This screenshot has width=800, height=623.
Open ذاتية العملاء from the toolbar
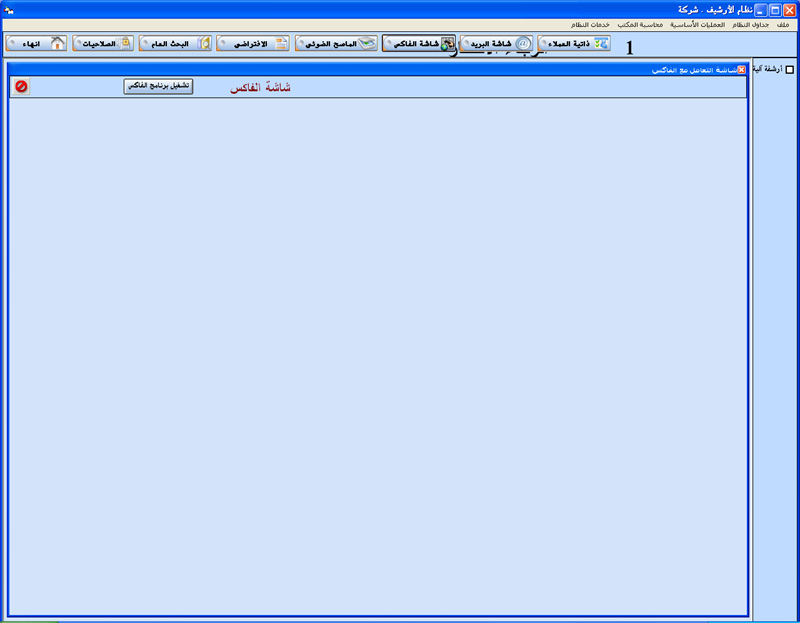pyautogui.click(x=573, y=44)
